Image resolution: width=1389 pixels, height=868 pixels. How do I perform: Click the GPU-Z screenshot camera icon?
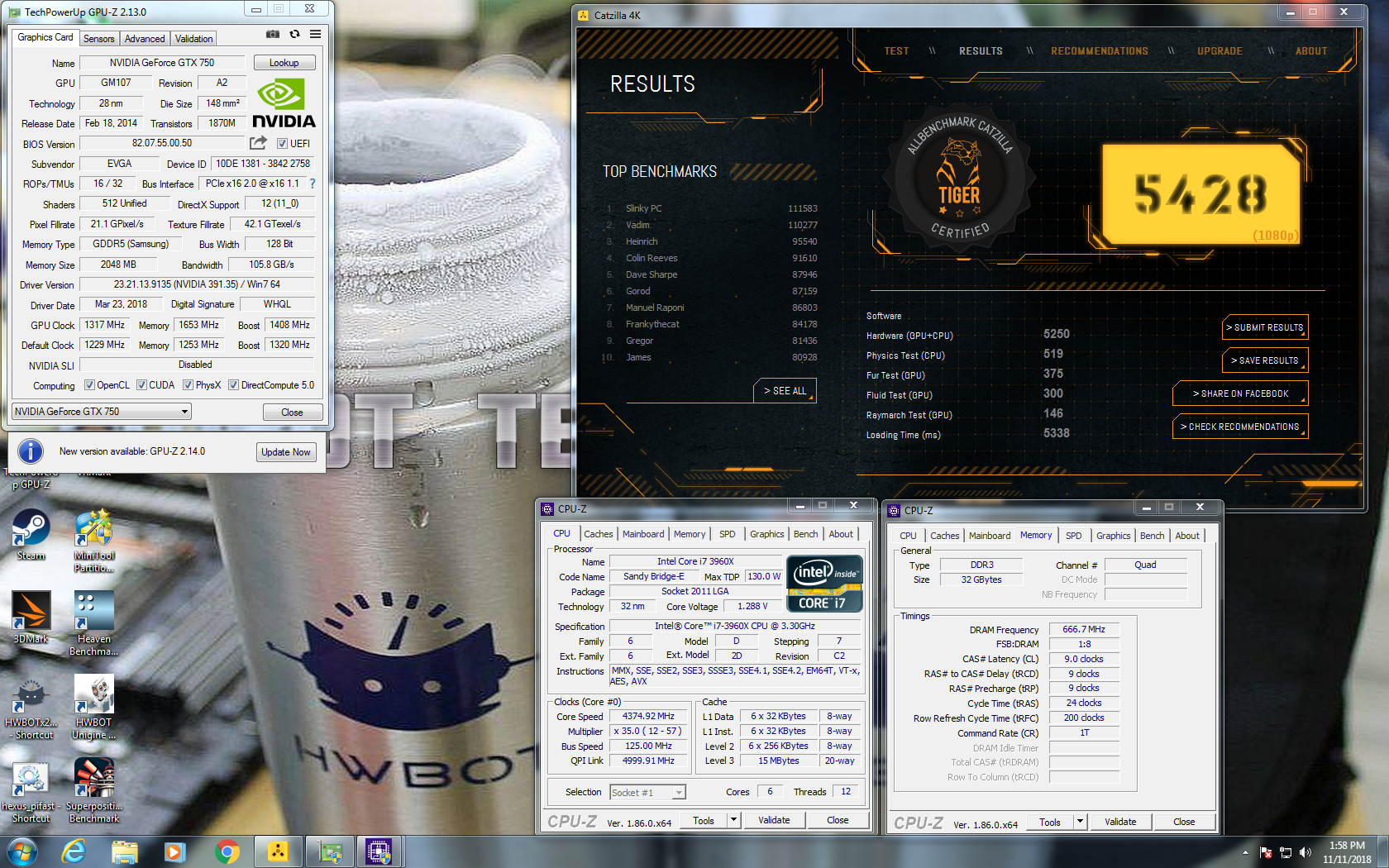273,35
